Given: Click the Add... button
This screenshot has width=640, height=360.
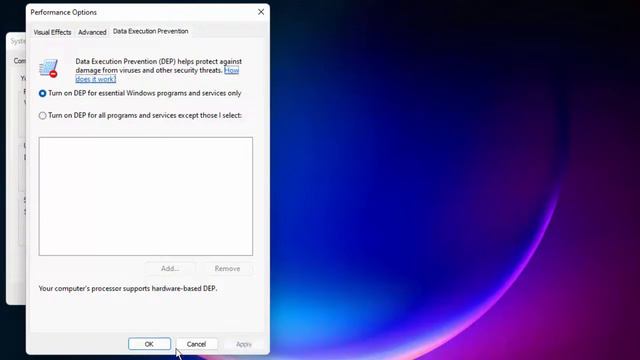Looking at the screenshot, I should coord(170,269).
